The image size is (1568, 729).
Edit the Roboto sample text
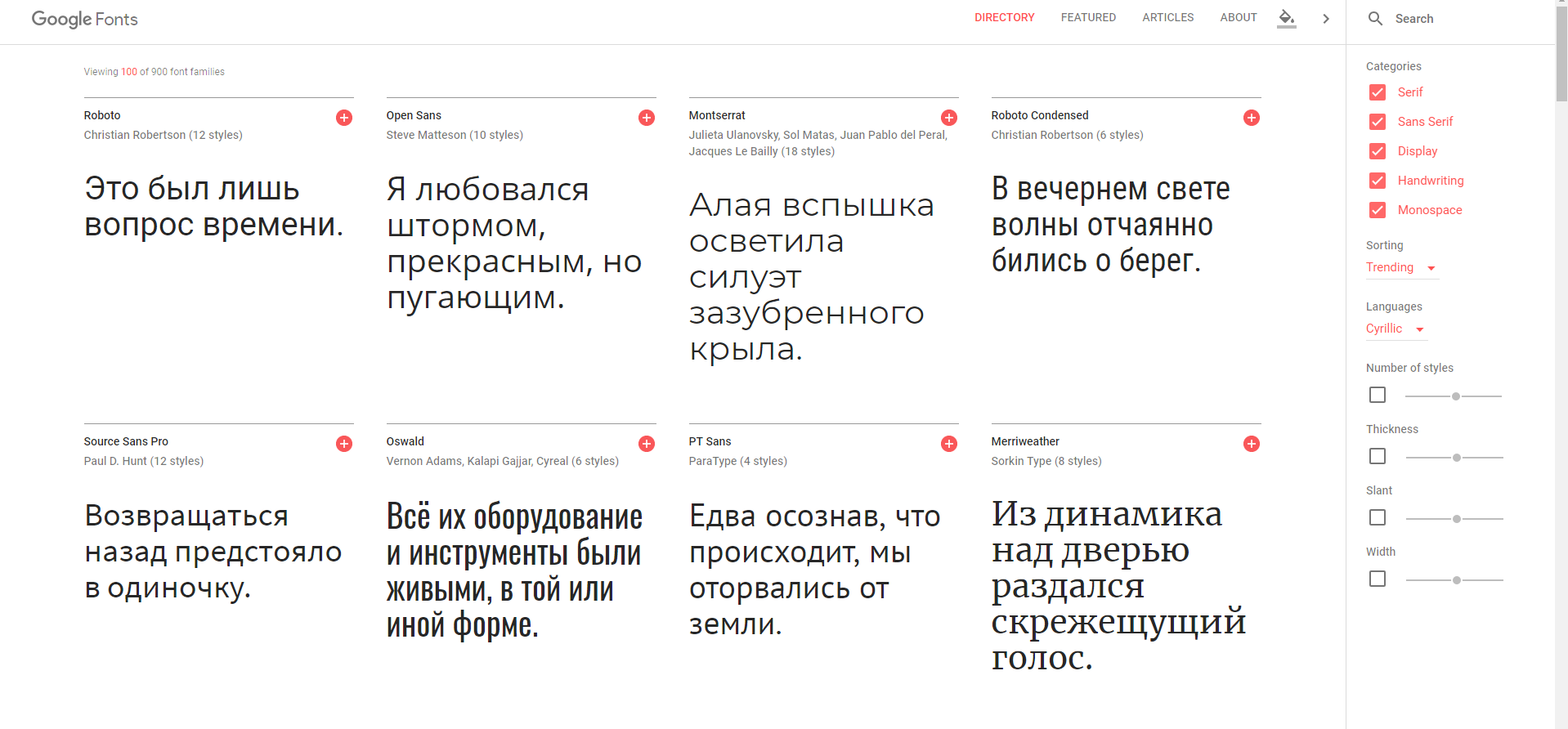(214, 207)
